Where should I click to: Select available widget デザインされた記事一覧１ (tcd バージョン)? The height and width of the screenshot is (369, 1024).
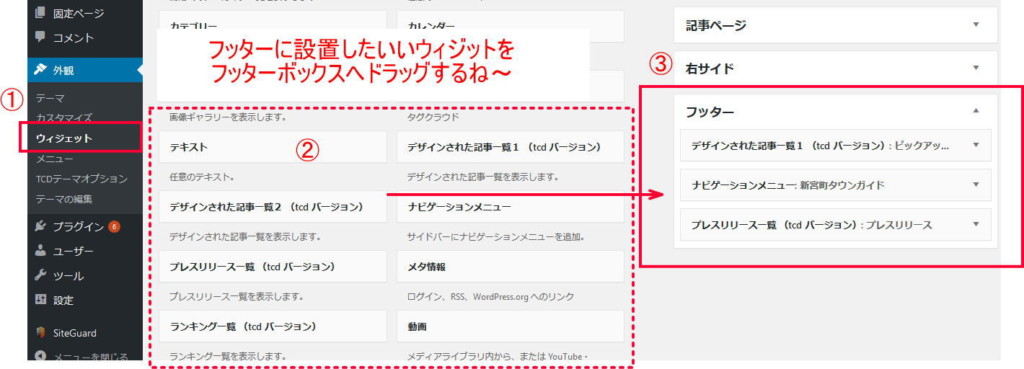(x=510, y=148)
